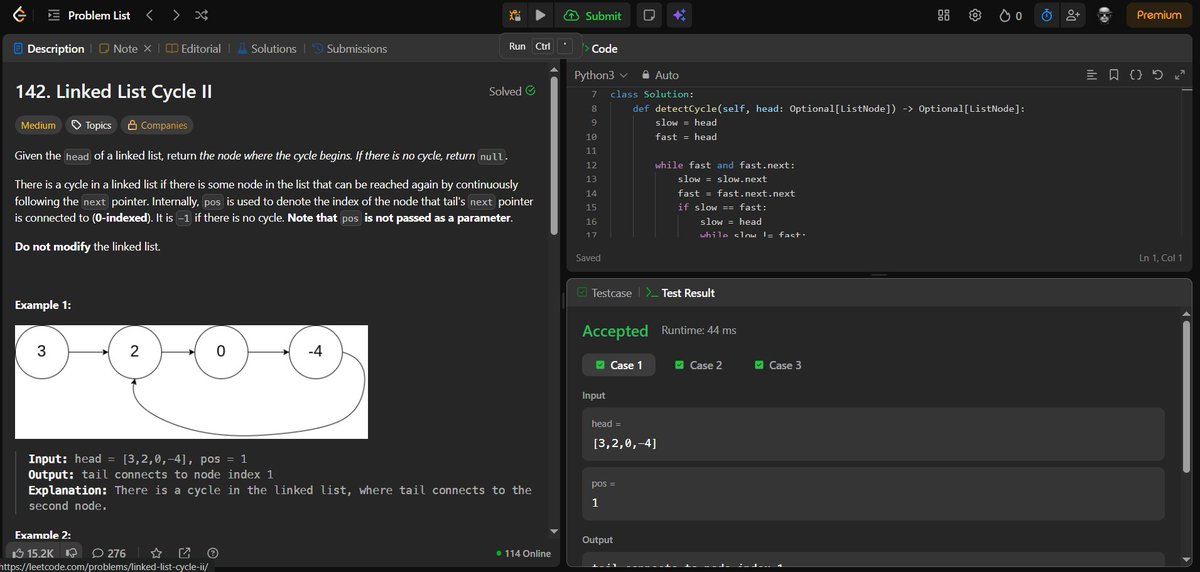Share the problem with external link icon
This screenshot has height=572, width=1200.
pyautogui.click(x=184, y=553)
